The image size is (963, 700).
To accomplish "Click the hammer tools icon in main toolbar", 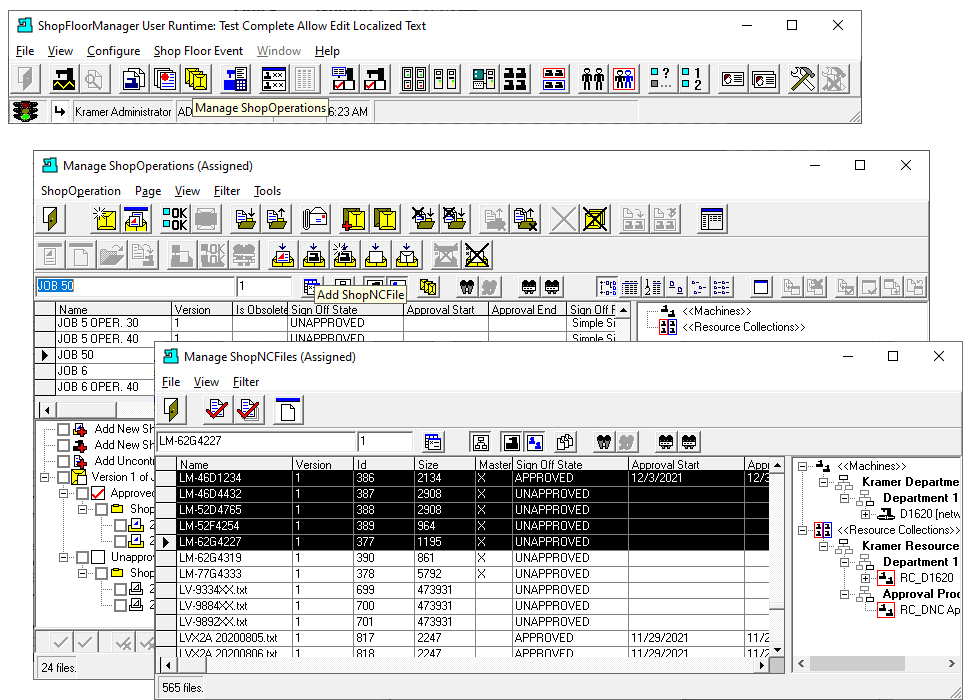I will [x=802, y=79].
